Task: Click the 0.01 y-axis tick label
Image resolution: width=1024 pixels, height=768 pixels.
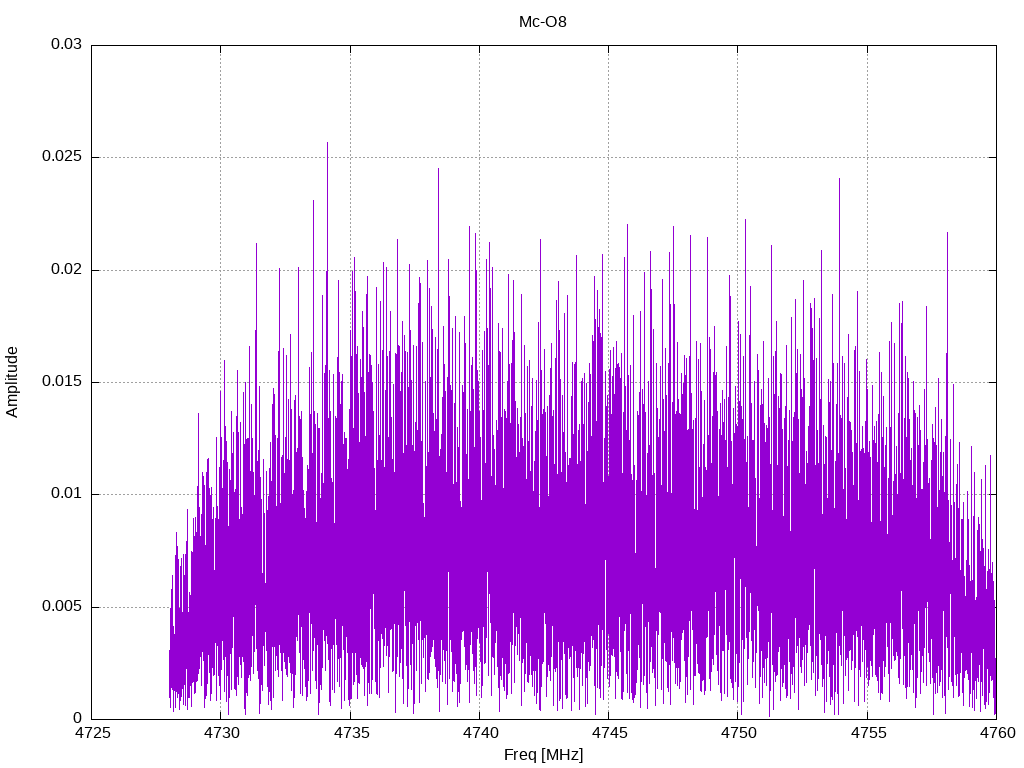Action: click(67, 494)
